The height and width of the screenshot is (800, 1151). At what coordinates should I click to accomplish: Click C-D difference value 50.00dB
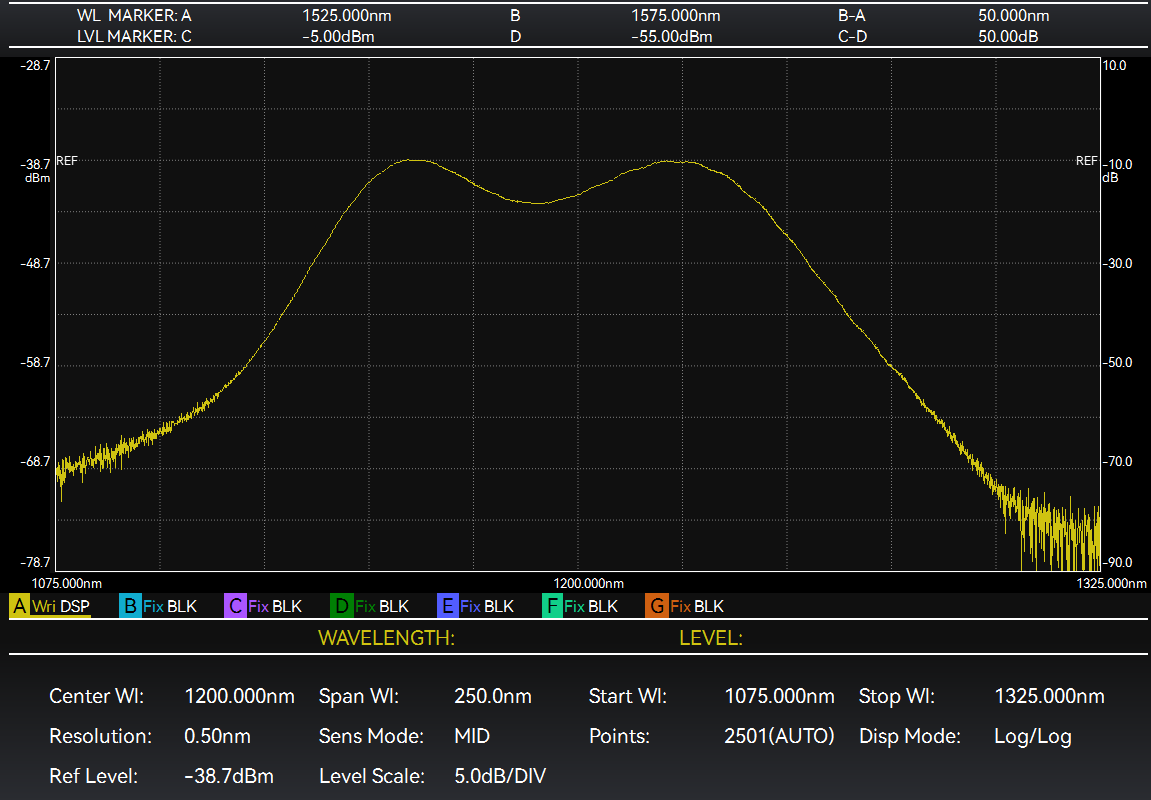click(x=1008, y=37)
